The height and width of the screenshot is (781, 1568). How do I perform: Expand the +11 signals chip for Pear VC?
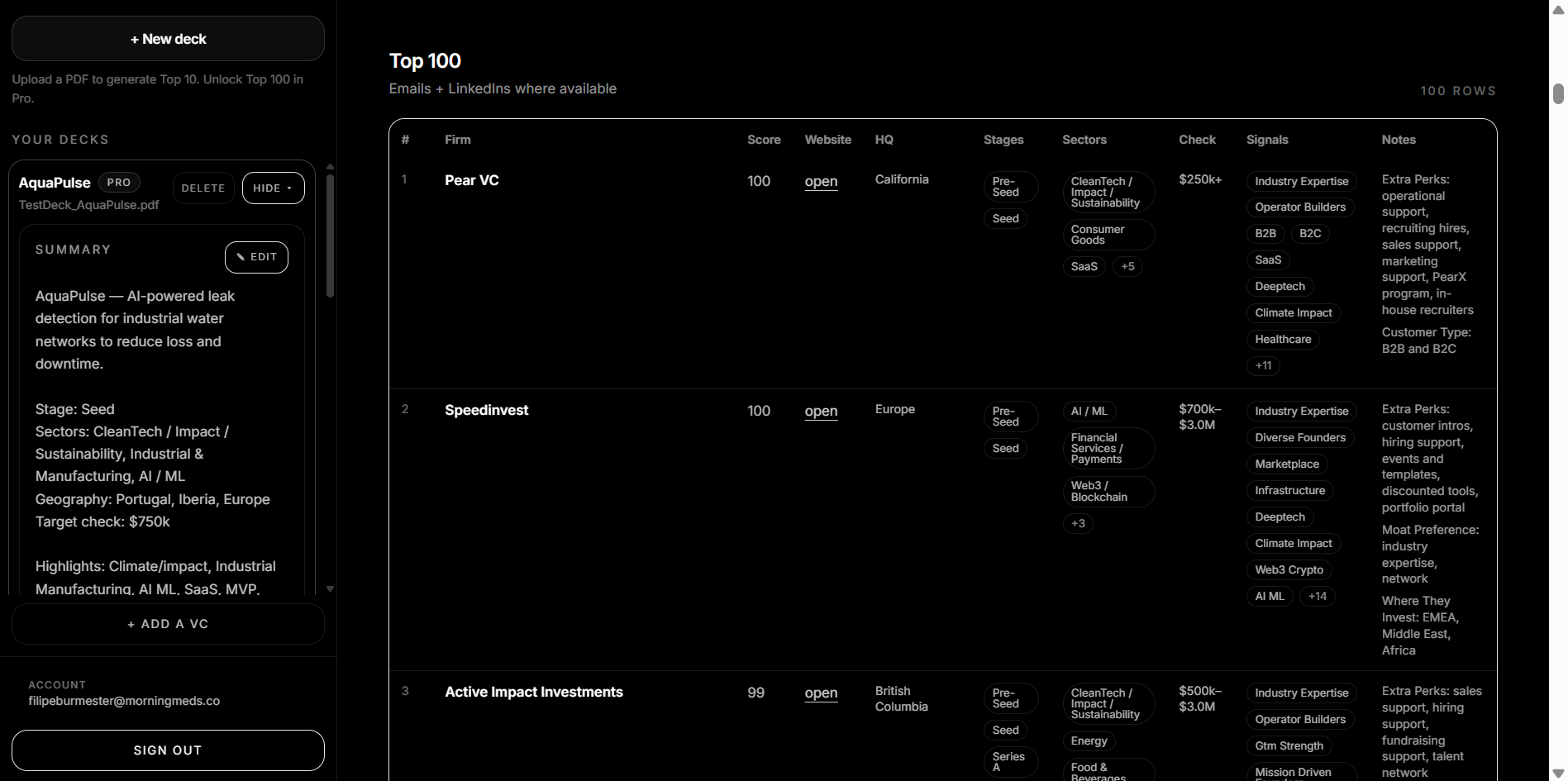coord(1262,365)
